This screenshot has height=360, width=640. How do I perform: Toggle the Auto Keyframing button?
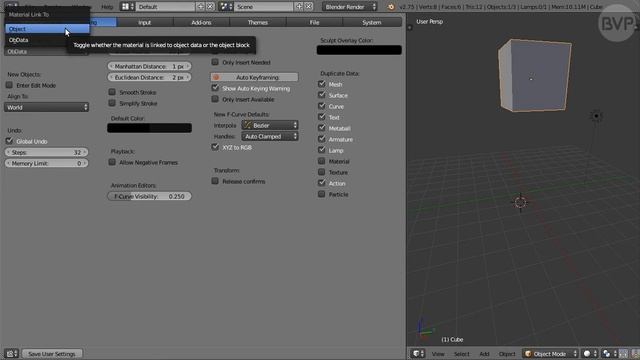(x=254, y=77)
